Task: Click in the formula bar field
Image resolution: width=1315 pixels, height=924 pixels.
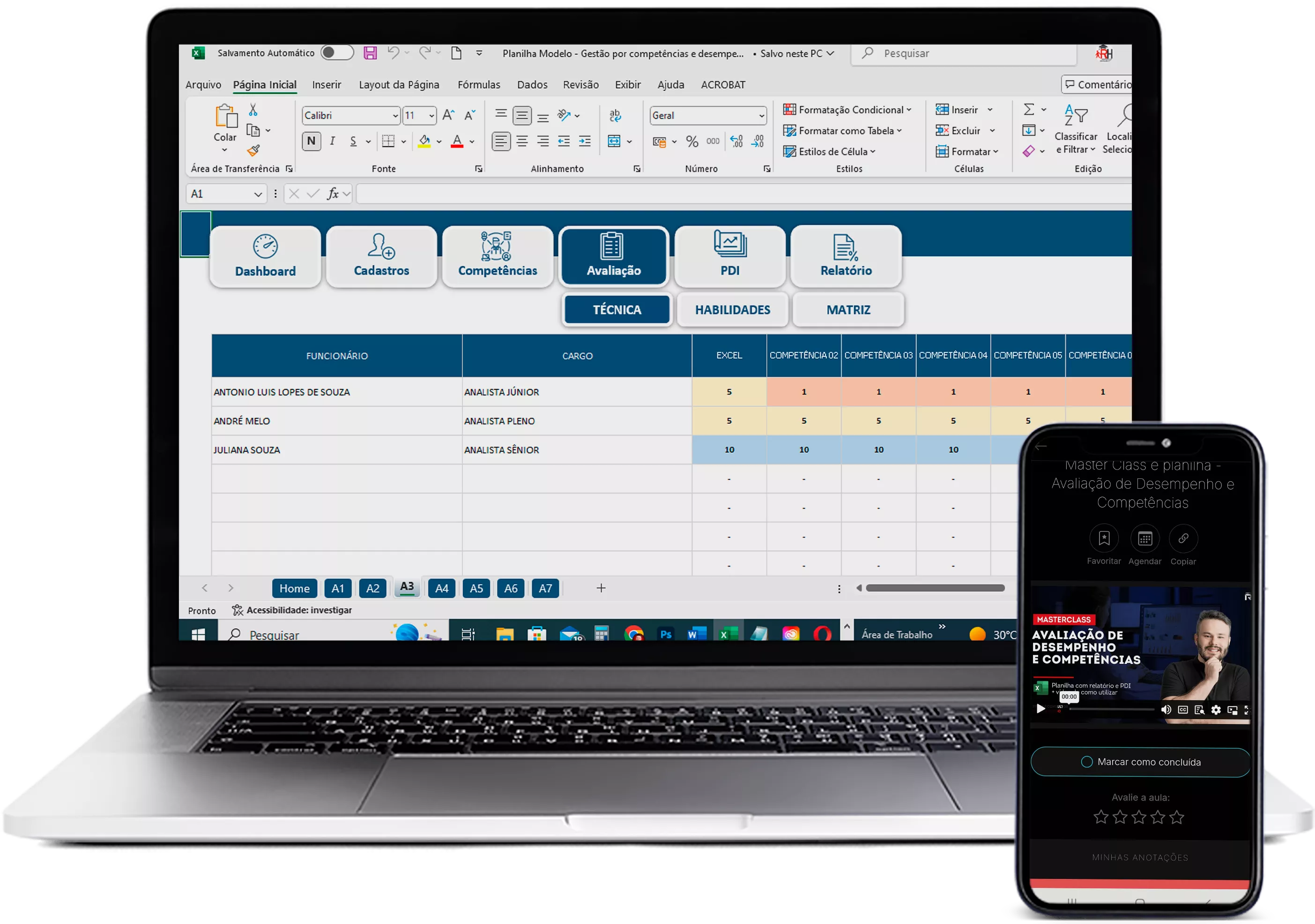Action: [743, 194]
